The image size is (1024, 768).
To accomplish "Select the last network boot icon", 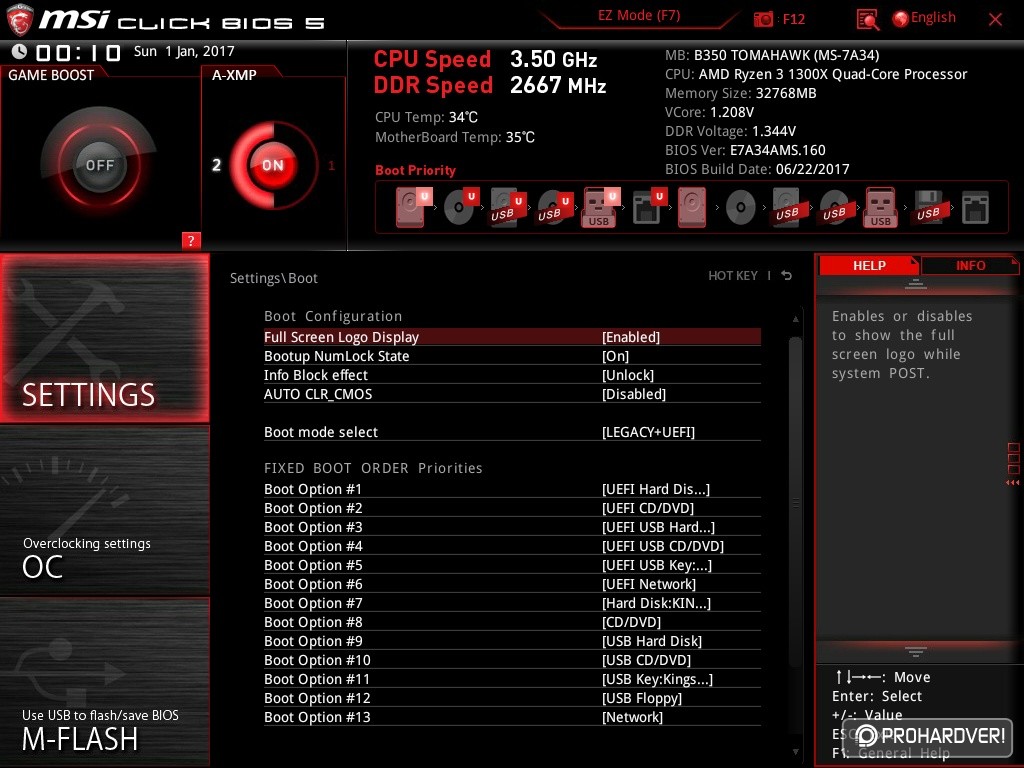I will click(x=975, y=208).
